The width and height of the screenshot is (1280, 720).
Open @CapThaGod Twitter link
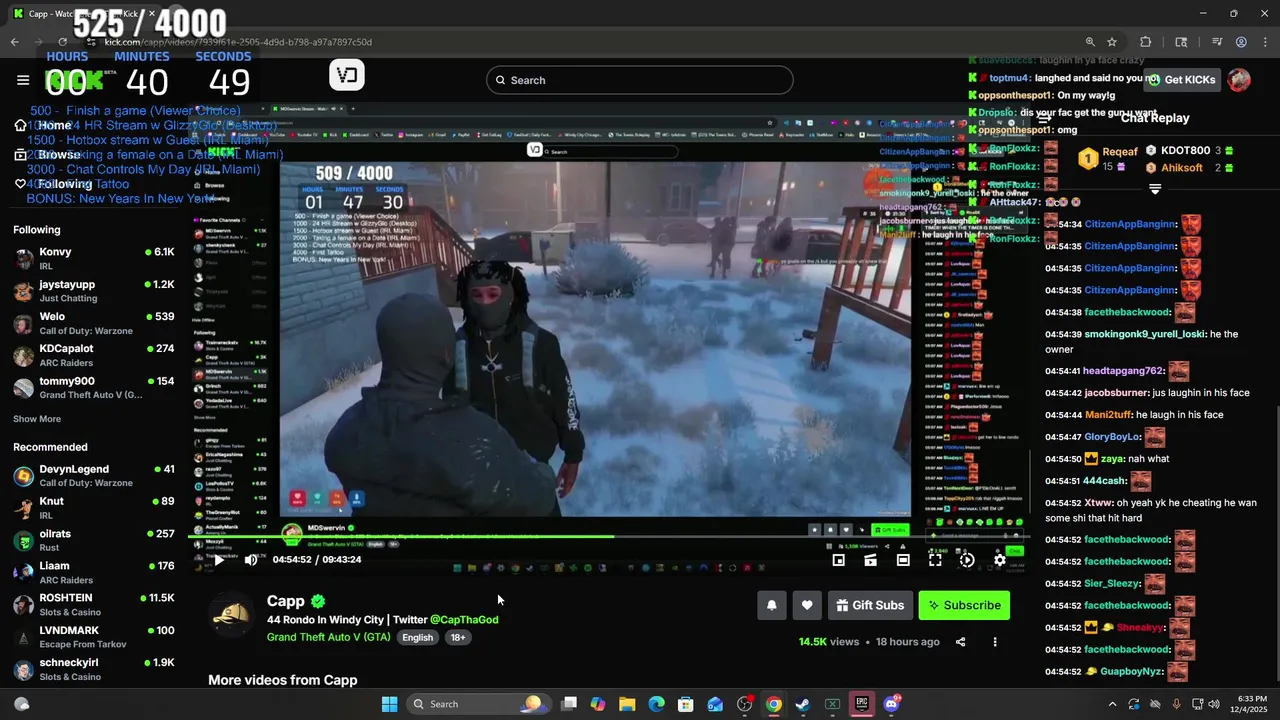coord(464,620)
